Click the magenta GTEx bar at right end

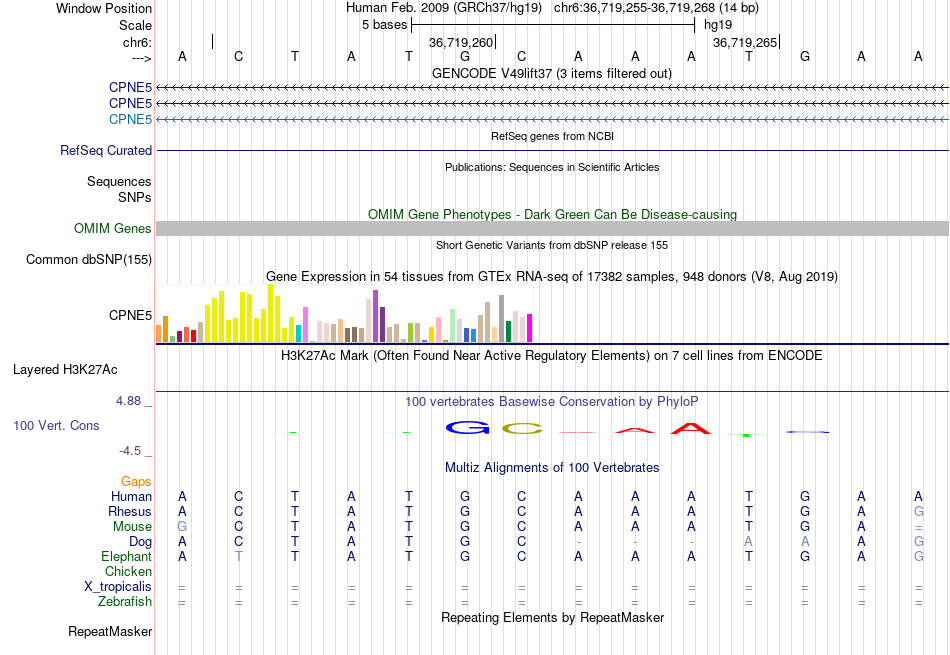[530, 328]
